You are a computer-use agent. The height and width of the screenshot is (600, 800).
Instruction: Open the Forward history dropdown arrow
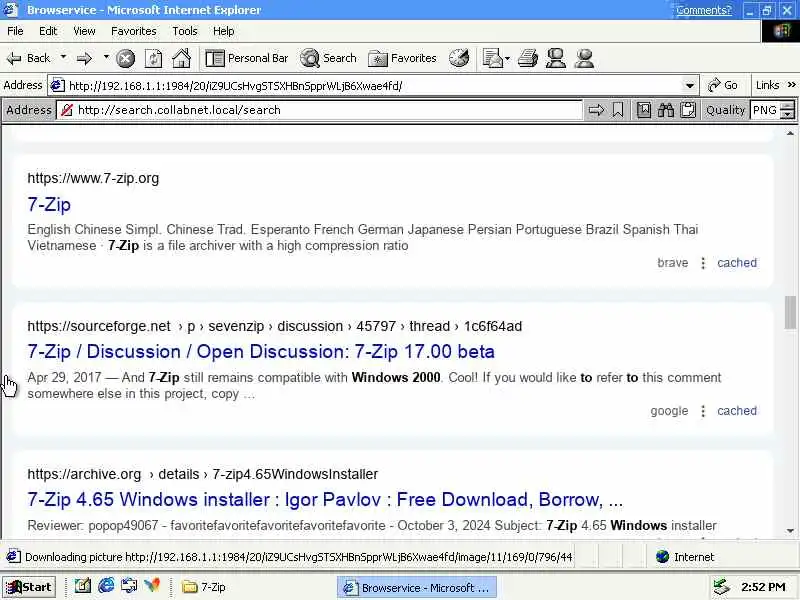[106, 57]
